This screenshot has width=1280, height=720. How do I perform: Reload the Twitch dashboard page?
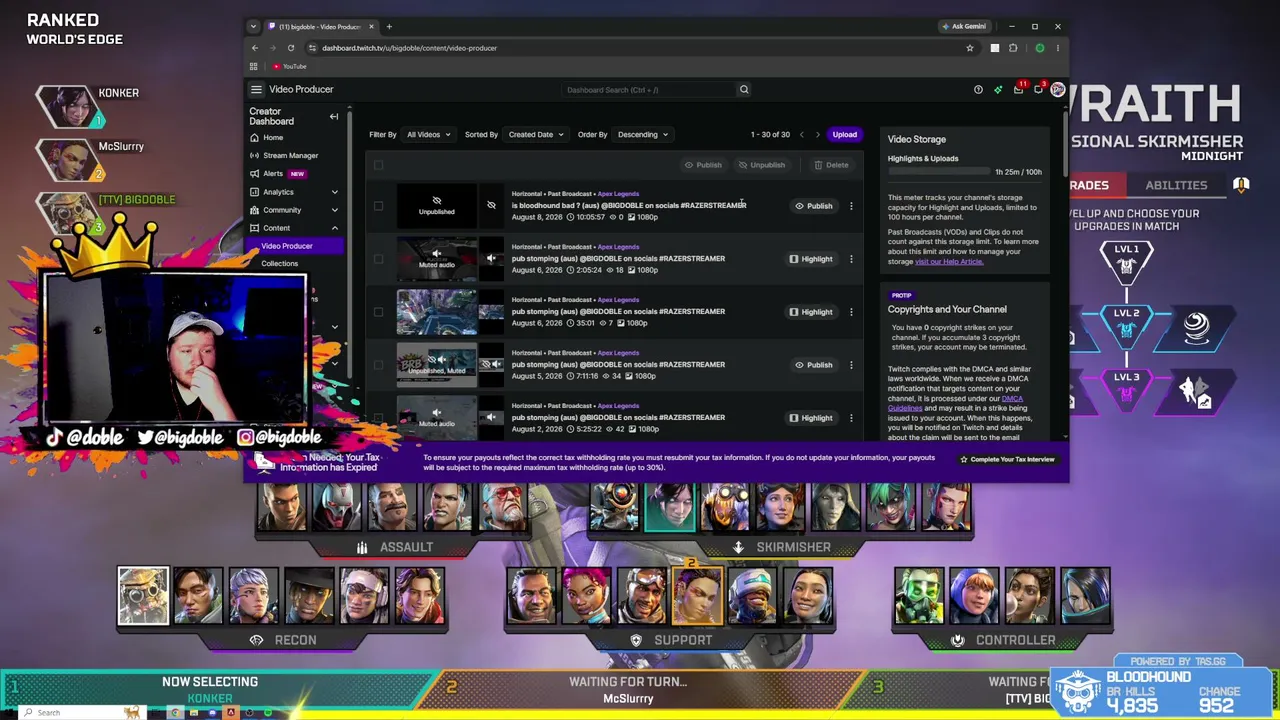pos(291,48)
